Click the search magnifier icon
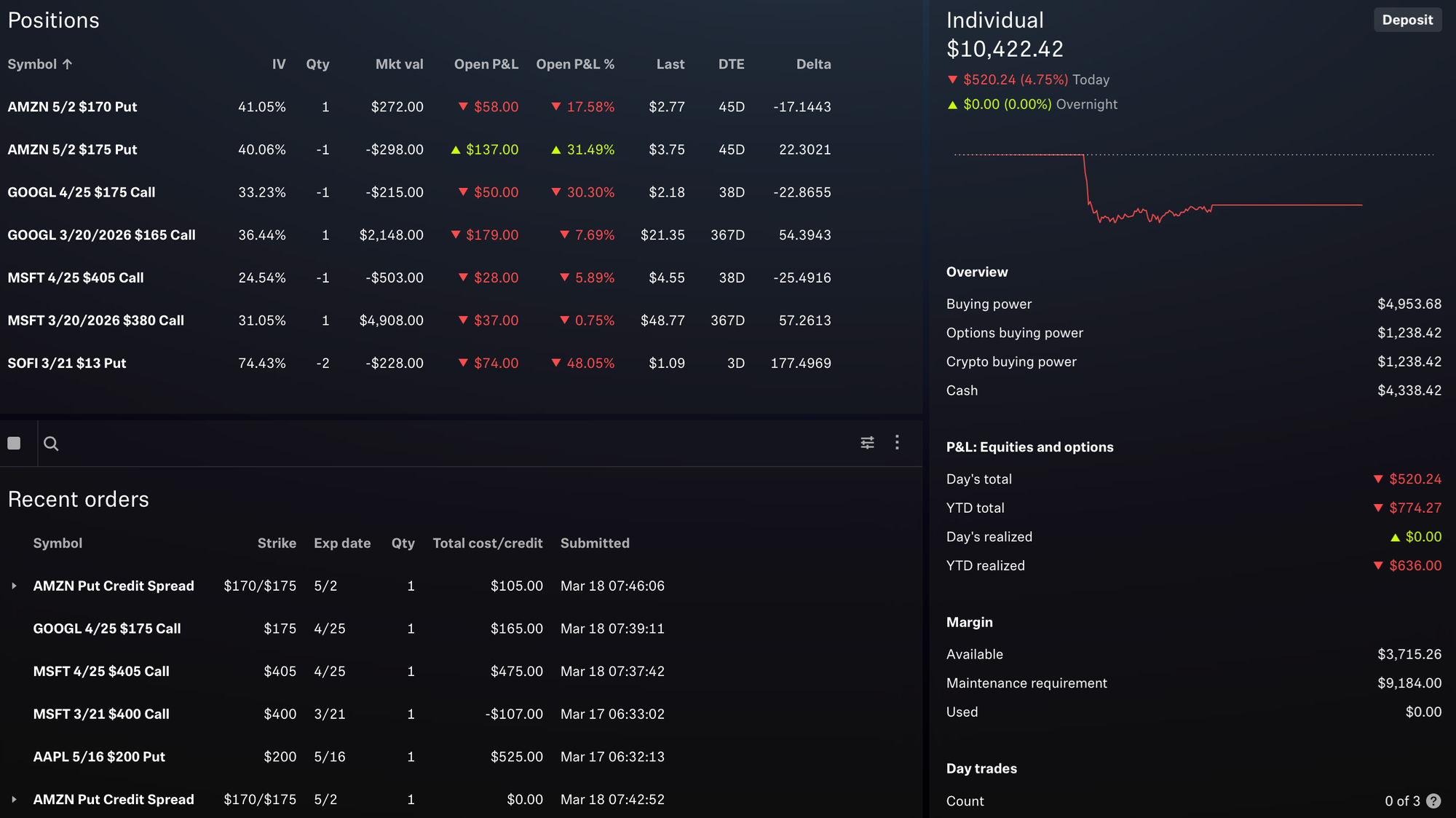This screenshot has width=1456, height=818. [x=51, y=444]
